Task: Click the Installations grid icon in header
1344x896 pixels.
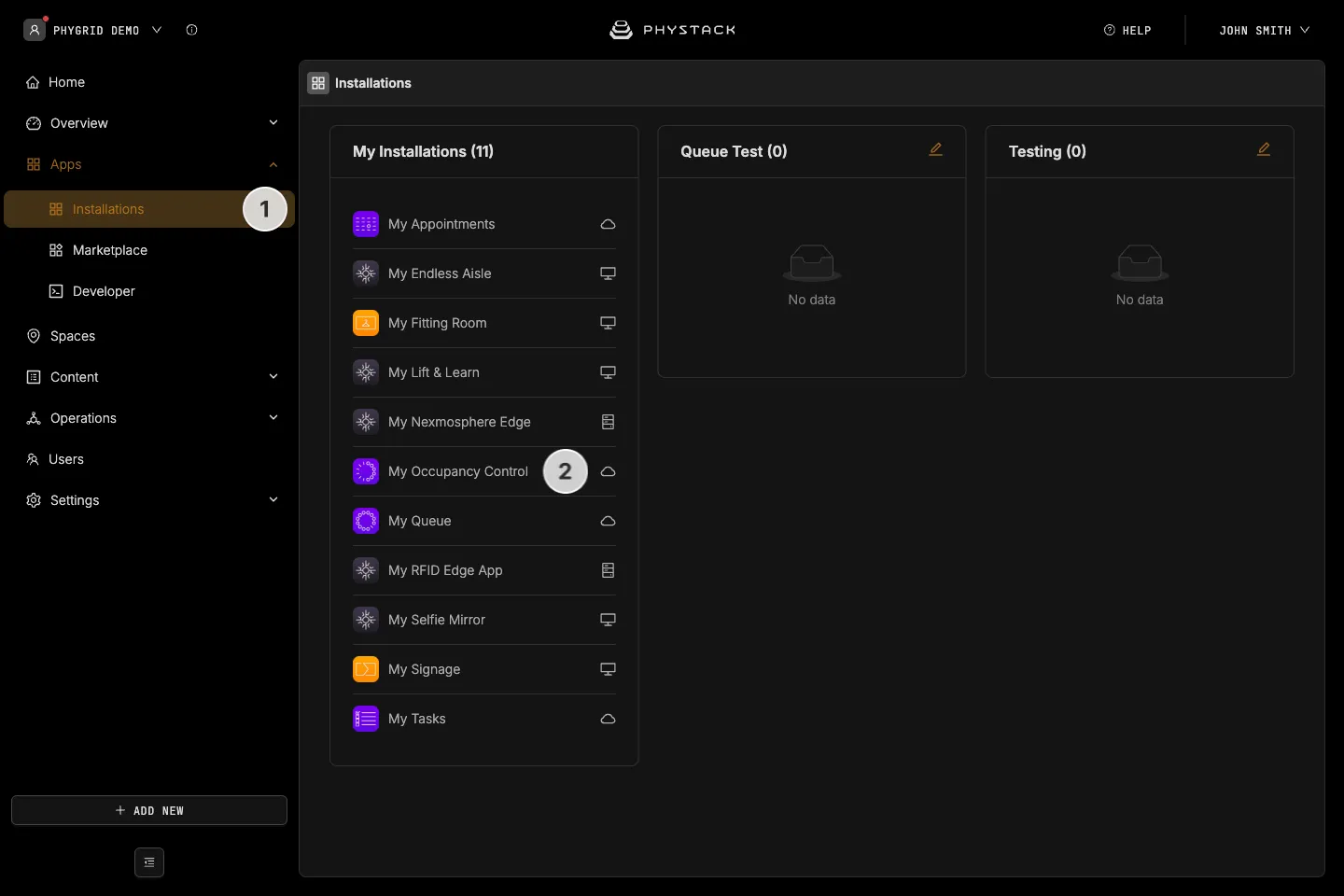Action: point(318,83)
